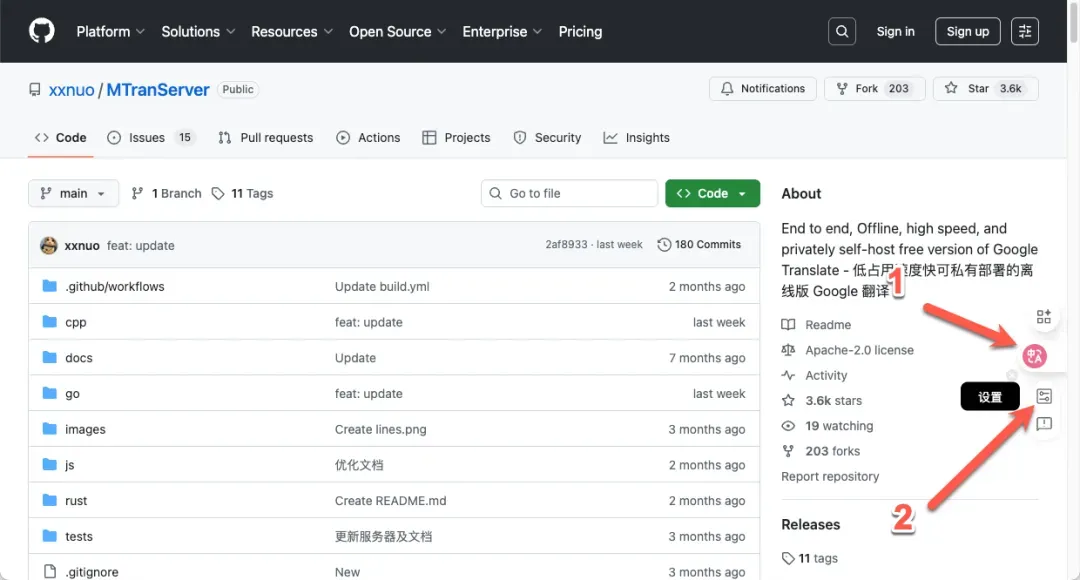1080x580 pixels.
Task: Open the search magnifier icon
Action: (x=843, y=31)
